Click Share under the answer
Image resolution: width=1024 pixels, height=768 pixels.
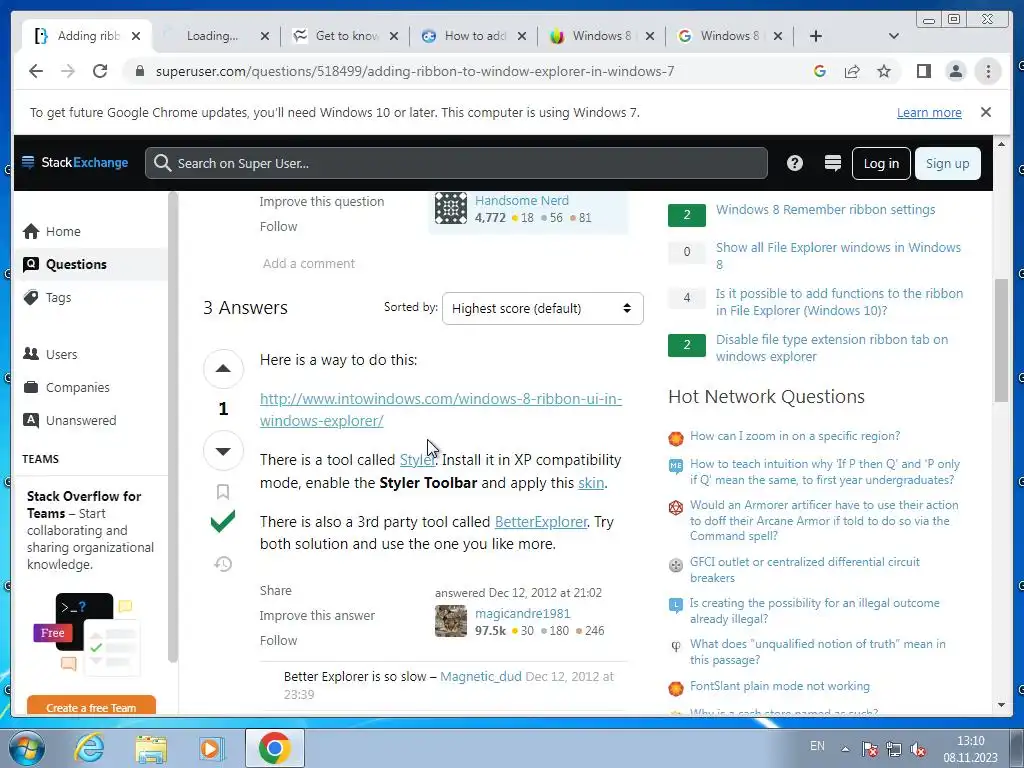[276, 590]
